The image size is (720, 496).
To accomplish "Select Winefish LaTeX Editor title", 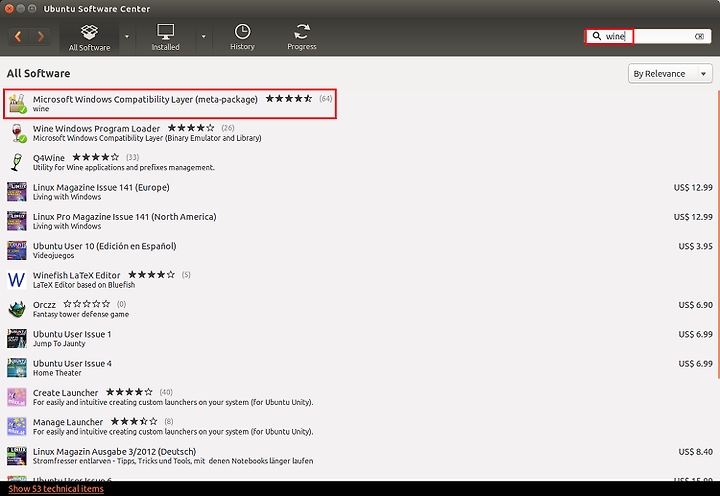I will 77,276.
